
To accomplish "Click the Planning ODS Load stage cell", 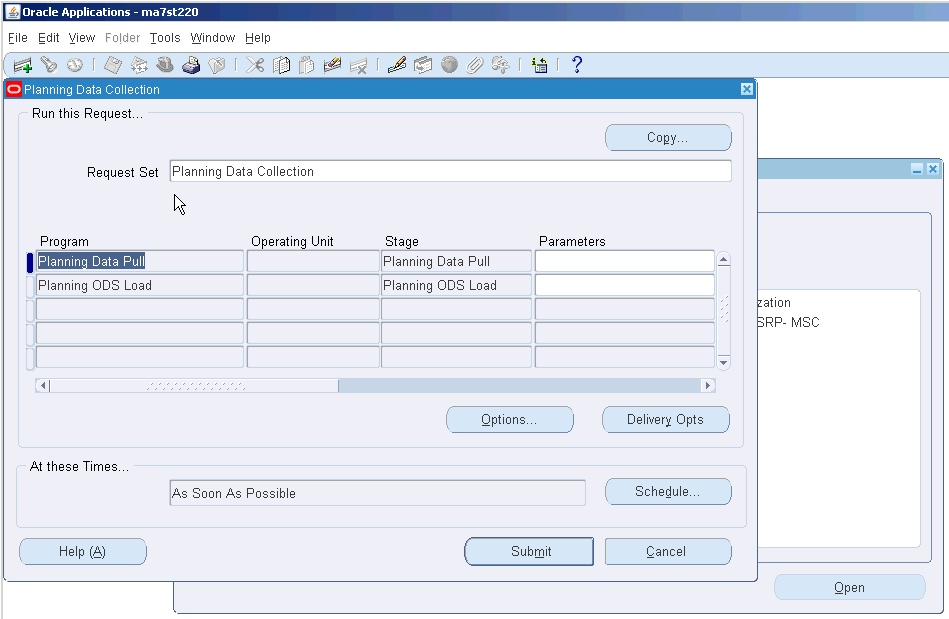I will coord(456,285).
